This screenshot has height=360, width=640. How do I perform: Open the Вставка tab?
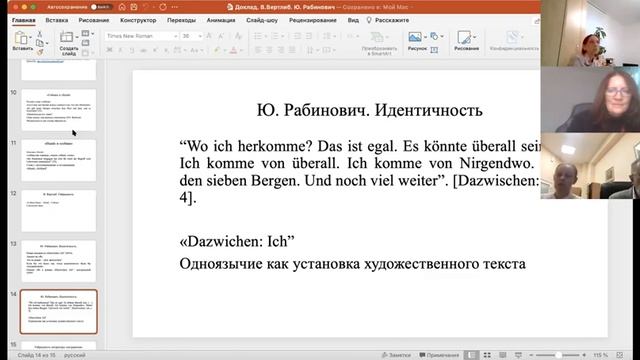(57, 20)
